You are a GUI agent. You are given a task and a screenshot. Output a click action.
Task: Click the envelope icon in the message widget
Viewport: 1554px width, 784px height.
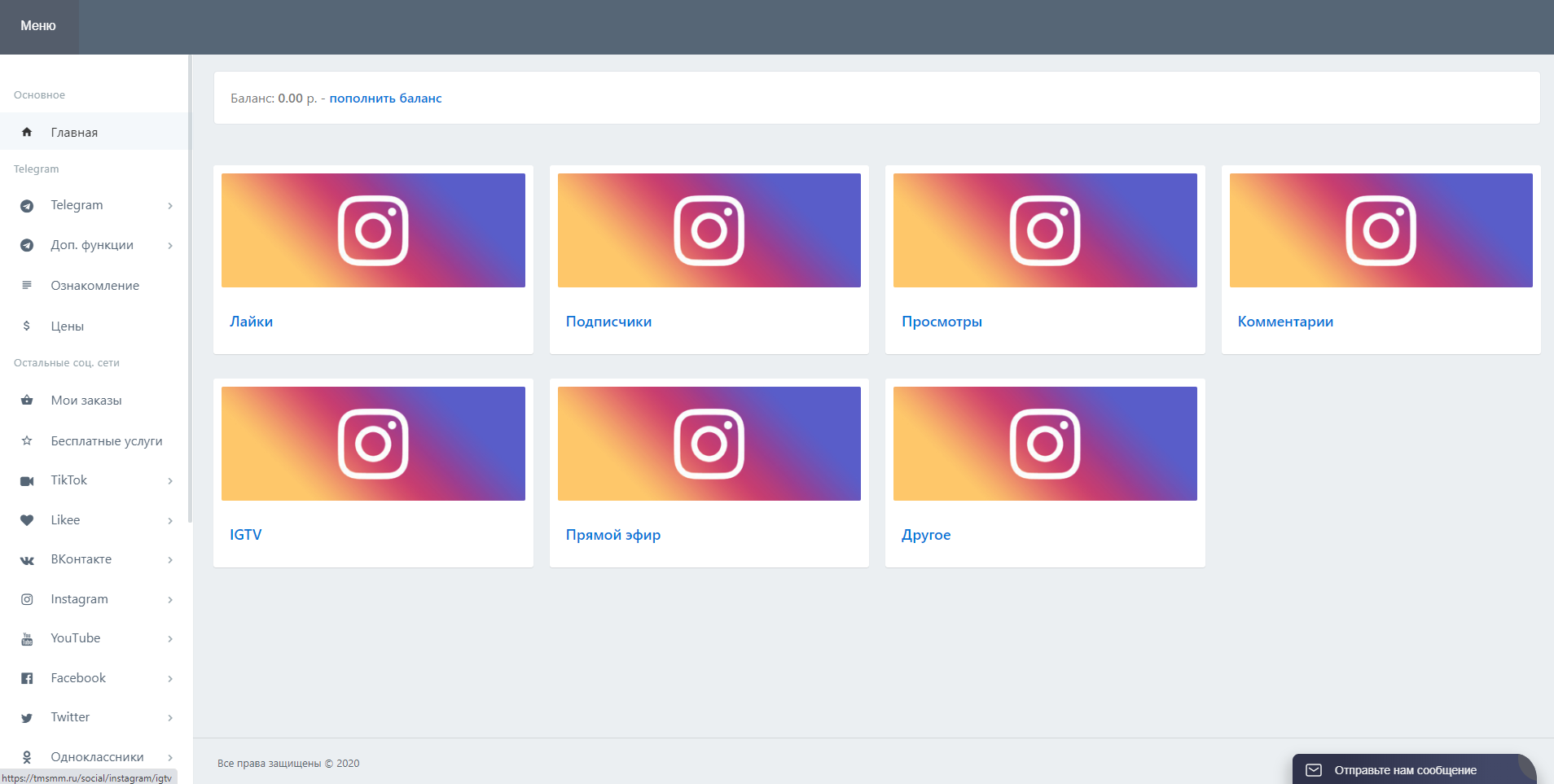click(1314, 770)
